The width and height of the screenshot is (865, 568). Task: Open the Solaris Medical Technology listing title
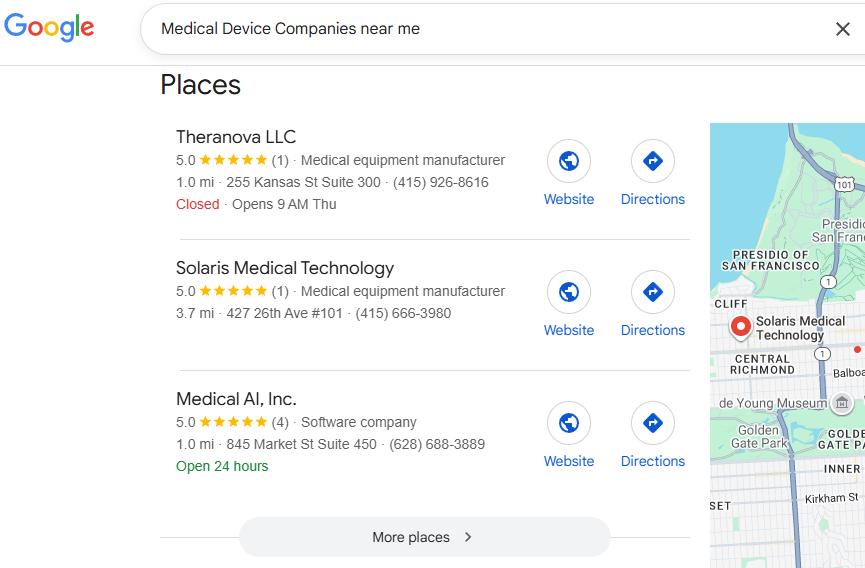285,268
